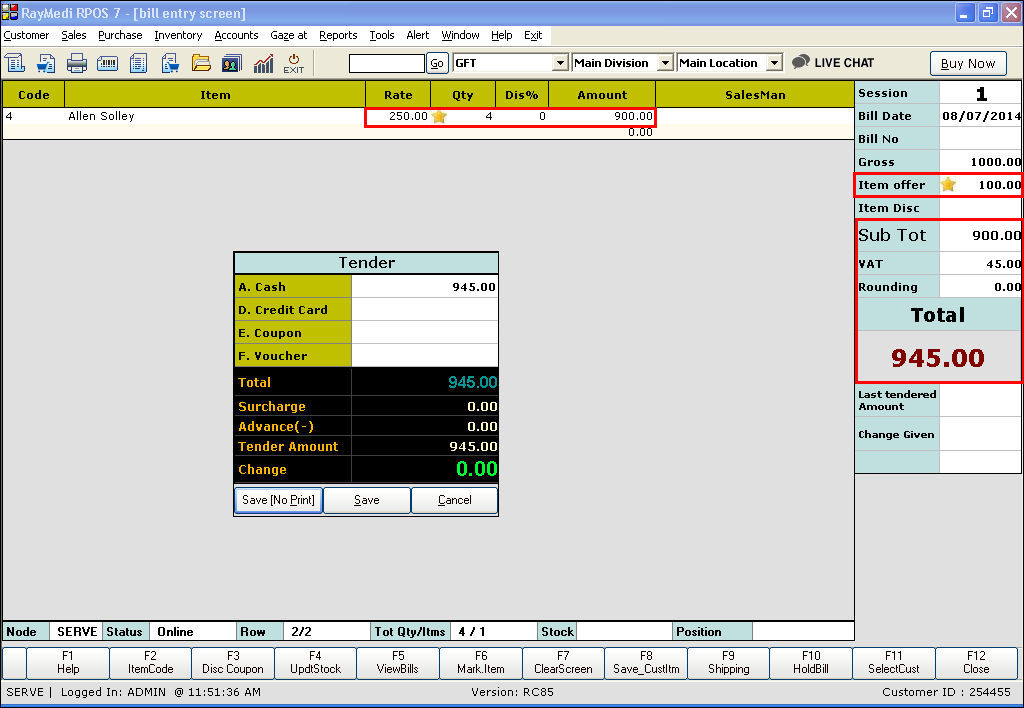The image size is (1024, 708).
Task: Click the Cash amount field in Tender
Action: tap(424, 287)
